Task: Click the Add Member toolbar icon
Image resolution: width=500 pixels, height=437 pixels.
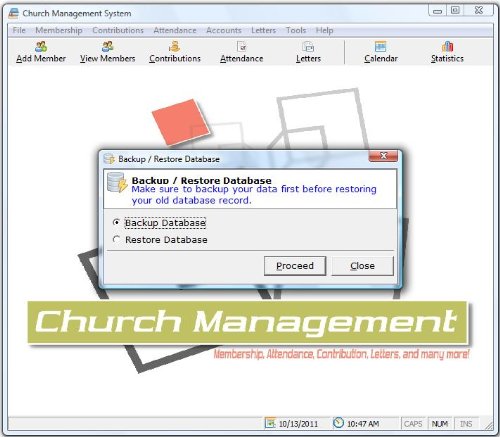Action: click(41, 47)
